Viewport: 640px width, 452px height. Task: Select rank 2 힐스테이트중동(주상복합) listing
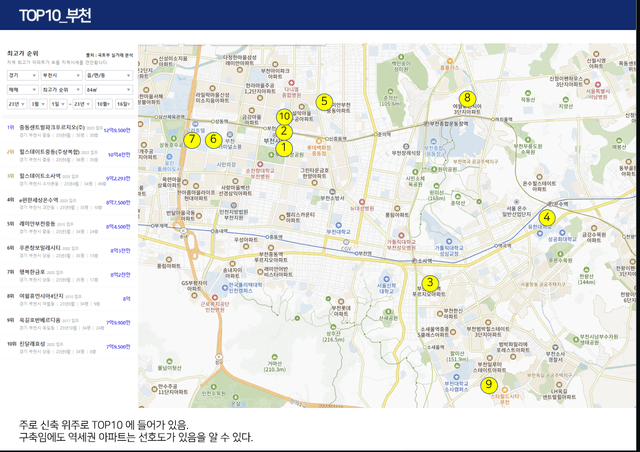(69, 155)
